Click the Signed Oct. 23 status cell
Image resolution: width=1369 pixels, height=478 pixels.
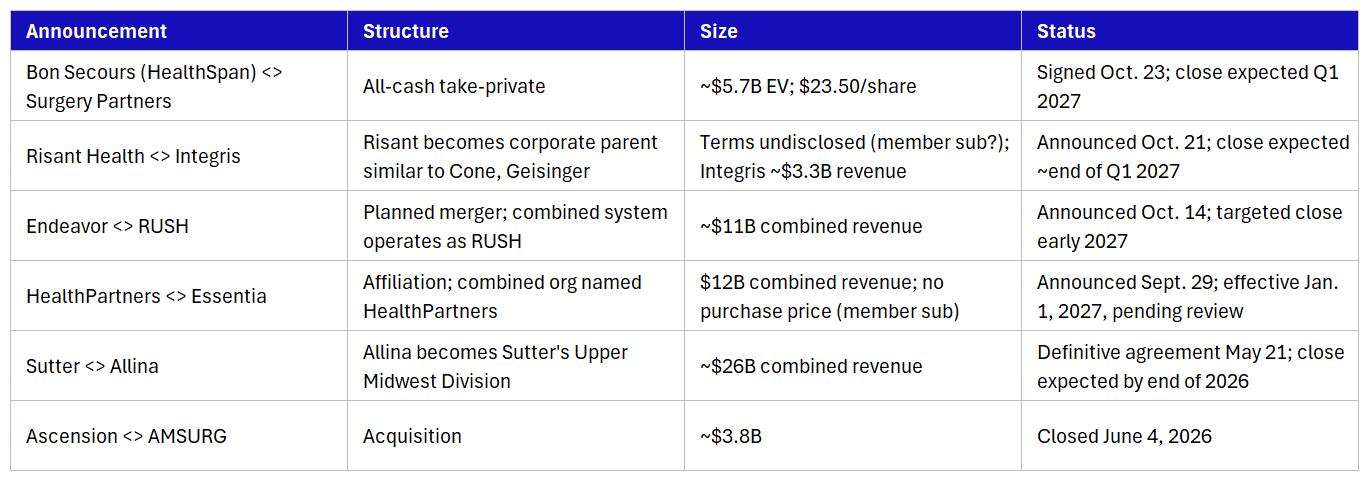pyautogui.click(x=1190, y=86)
